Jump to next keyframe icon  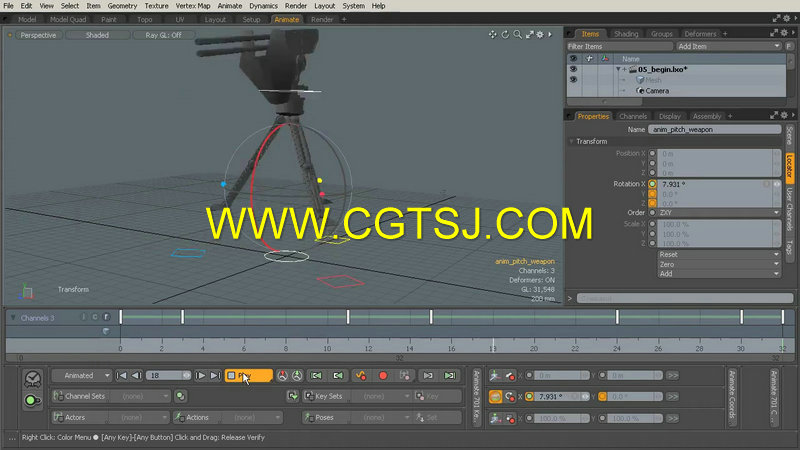point(428,376)
